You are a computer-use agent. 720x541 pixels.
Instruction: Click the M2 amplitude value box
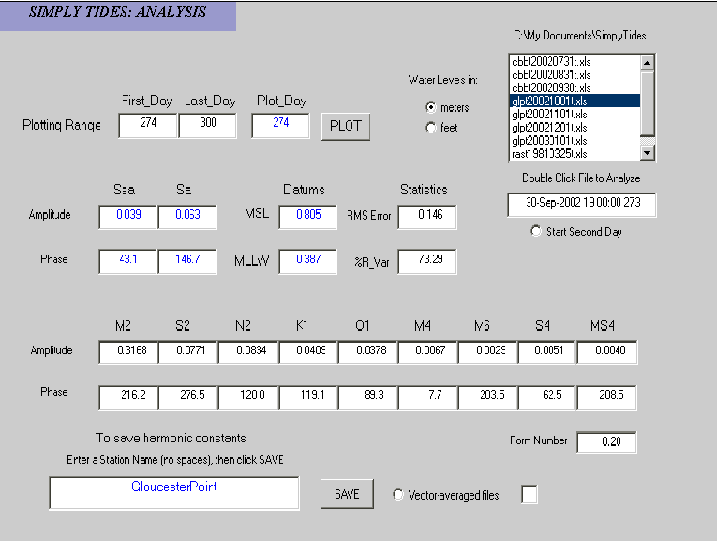[x=128, y=352]
